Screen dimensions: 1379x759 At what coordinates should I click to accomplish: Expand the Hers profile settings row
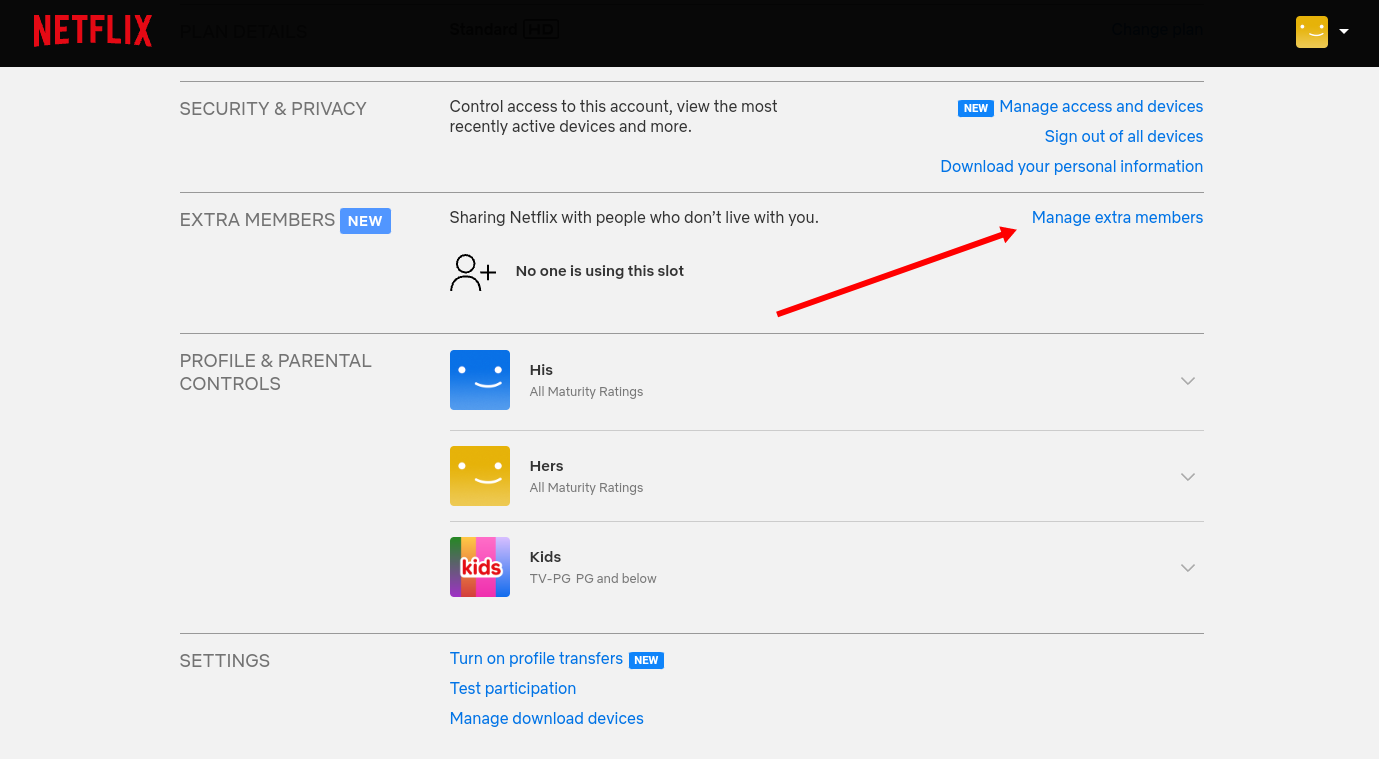(x=1187, y=476)
